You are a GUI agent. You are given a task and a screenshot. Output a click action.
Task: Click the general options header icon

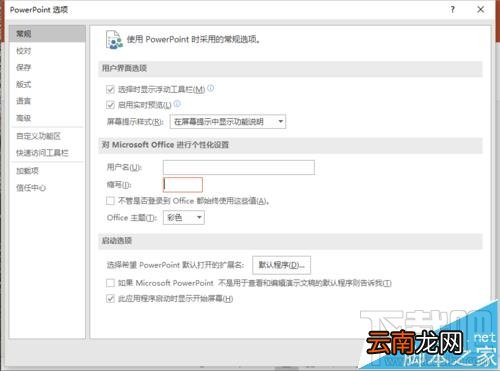(114, 40)
